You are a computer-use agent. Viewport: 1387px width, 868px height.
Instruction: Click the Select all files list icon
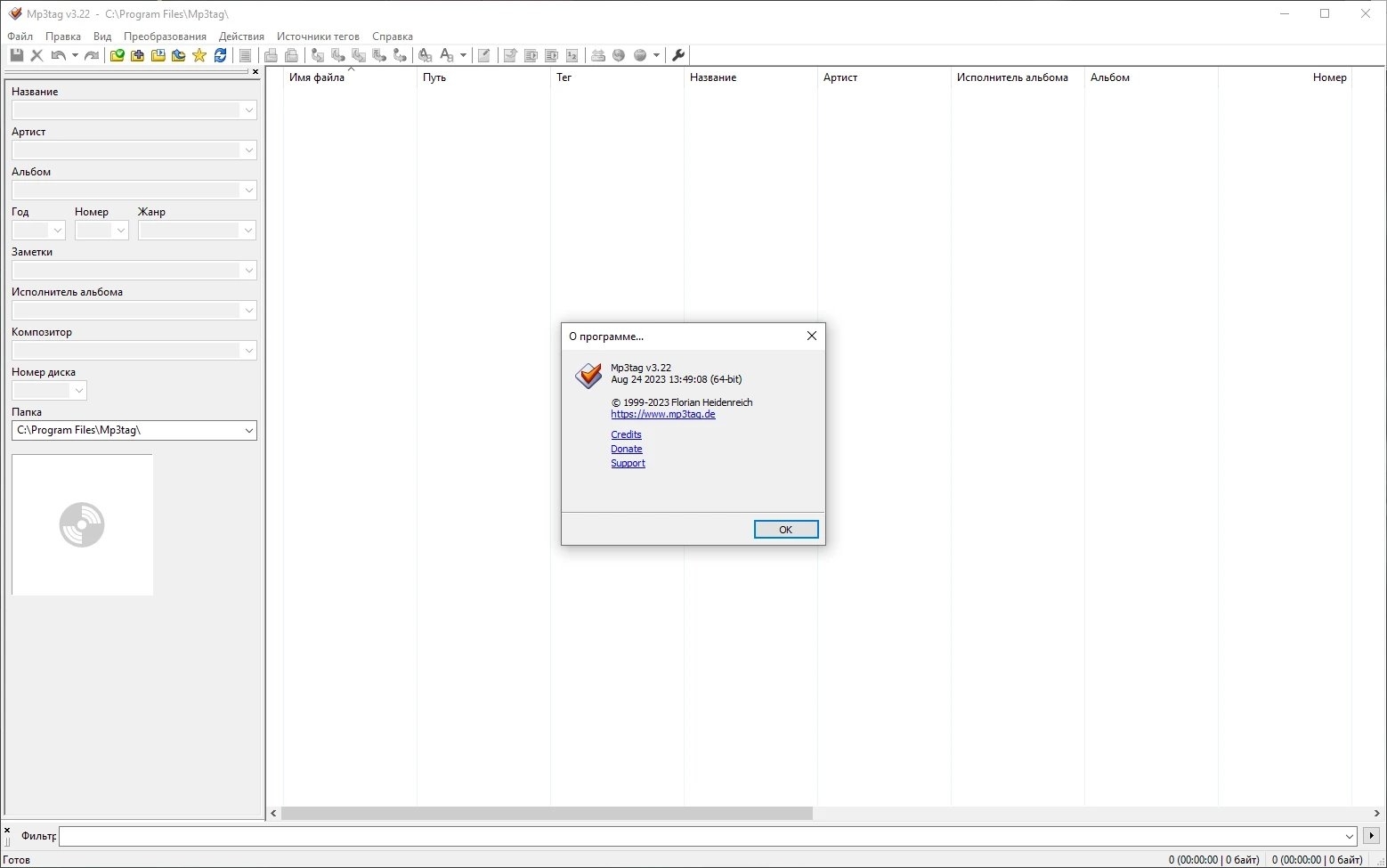click(245, 55)
